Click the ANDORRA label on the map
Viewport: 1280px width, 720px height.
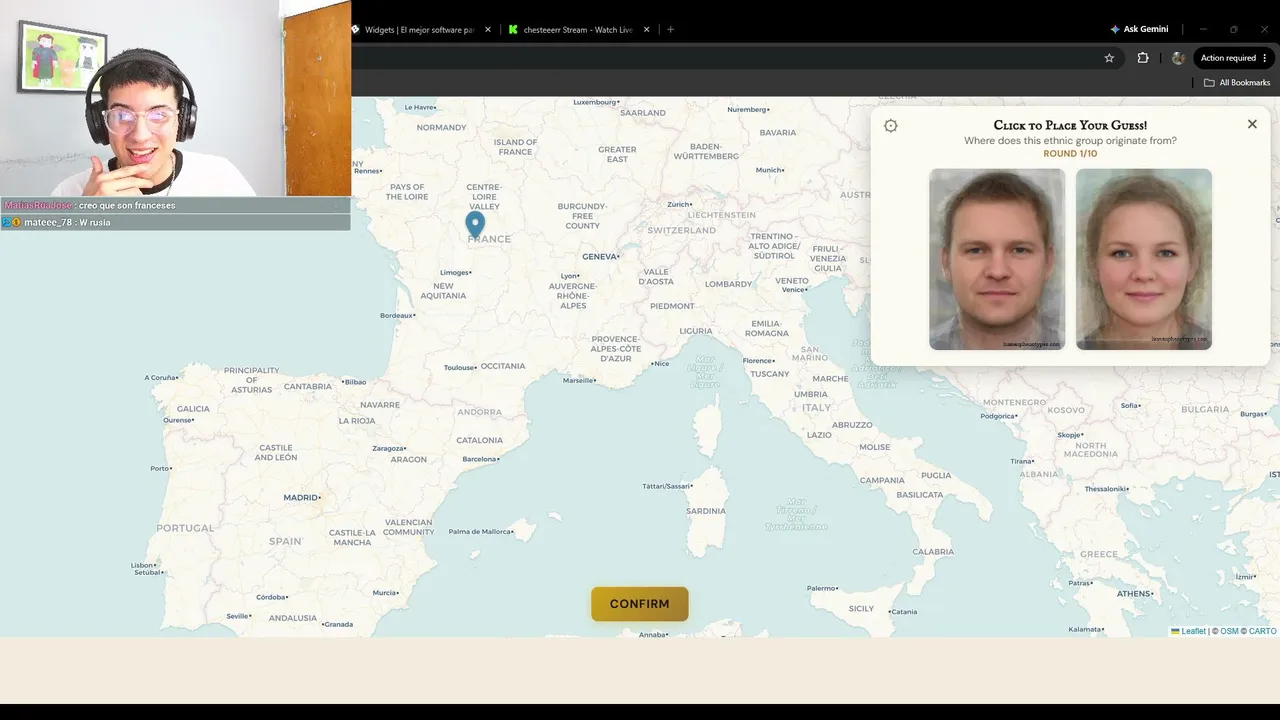(479, 412)
